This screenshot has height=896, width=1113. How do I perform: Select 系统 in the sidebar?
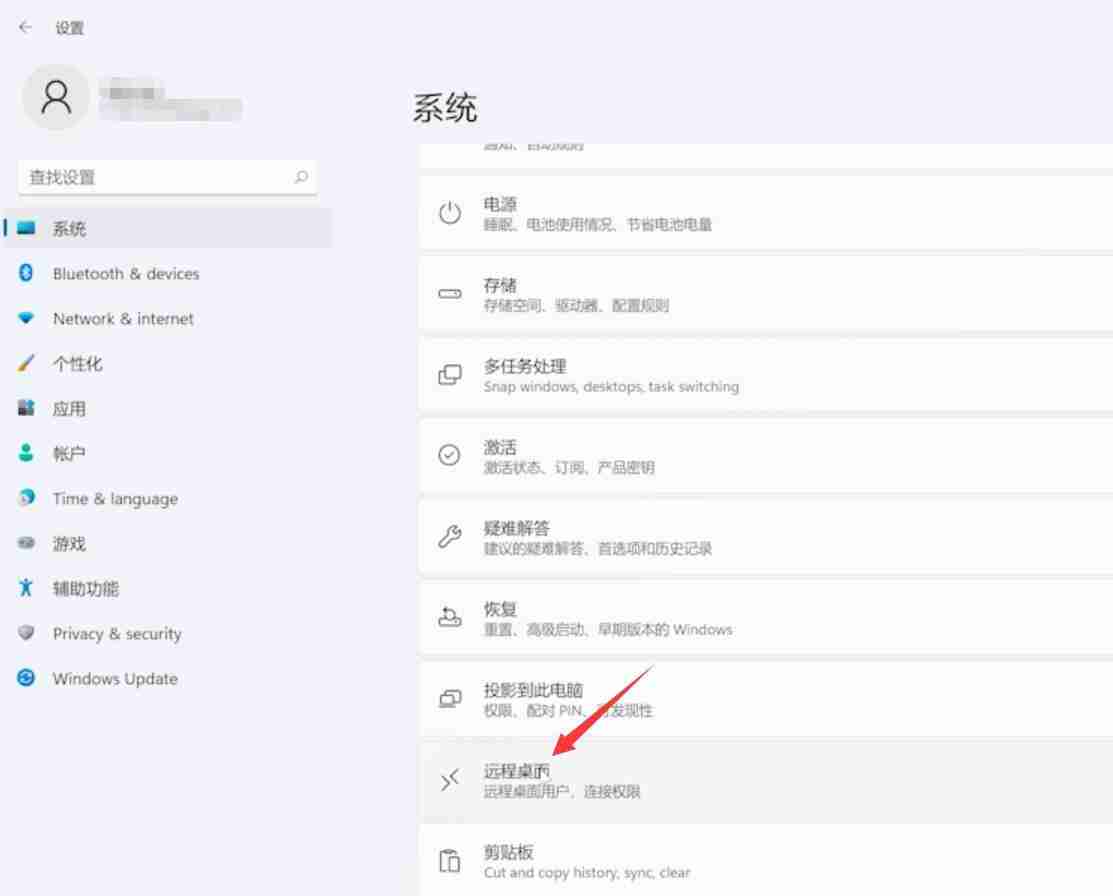coord(68,228)
